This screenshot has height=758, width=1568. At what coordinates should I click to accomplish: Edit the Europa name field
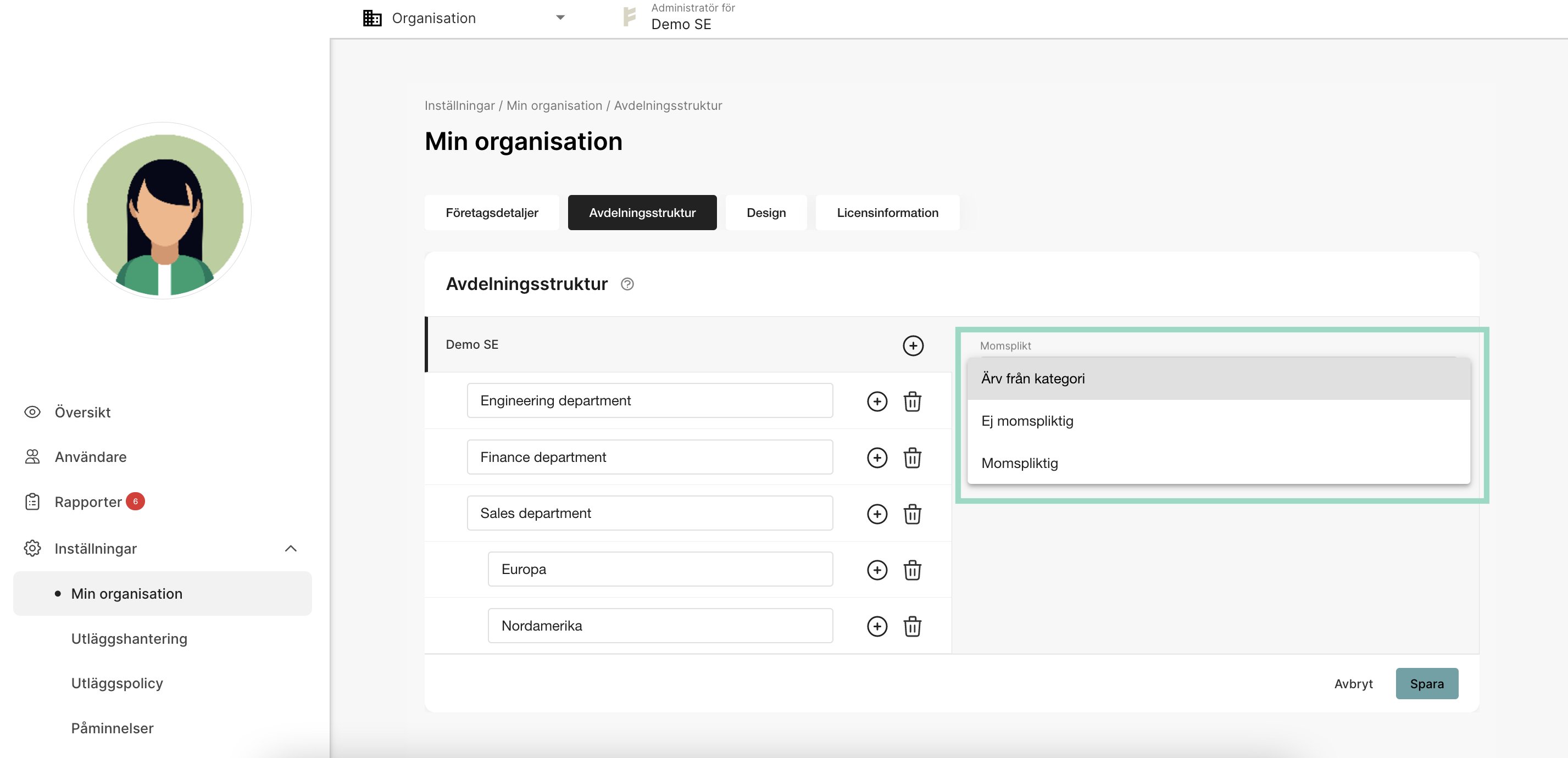(x=660, y=569)
